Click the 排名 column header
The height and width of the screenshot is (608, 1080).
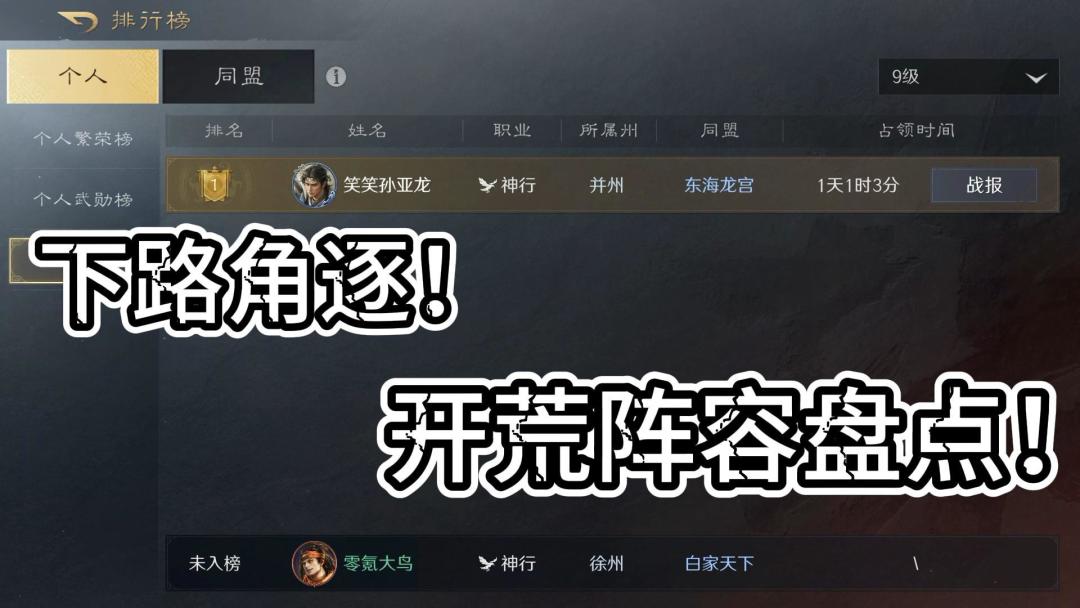point(224,130)
